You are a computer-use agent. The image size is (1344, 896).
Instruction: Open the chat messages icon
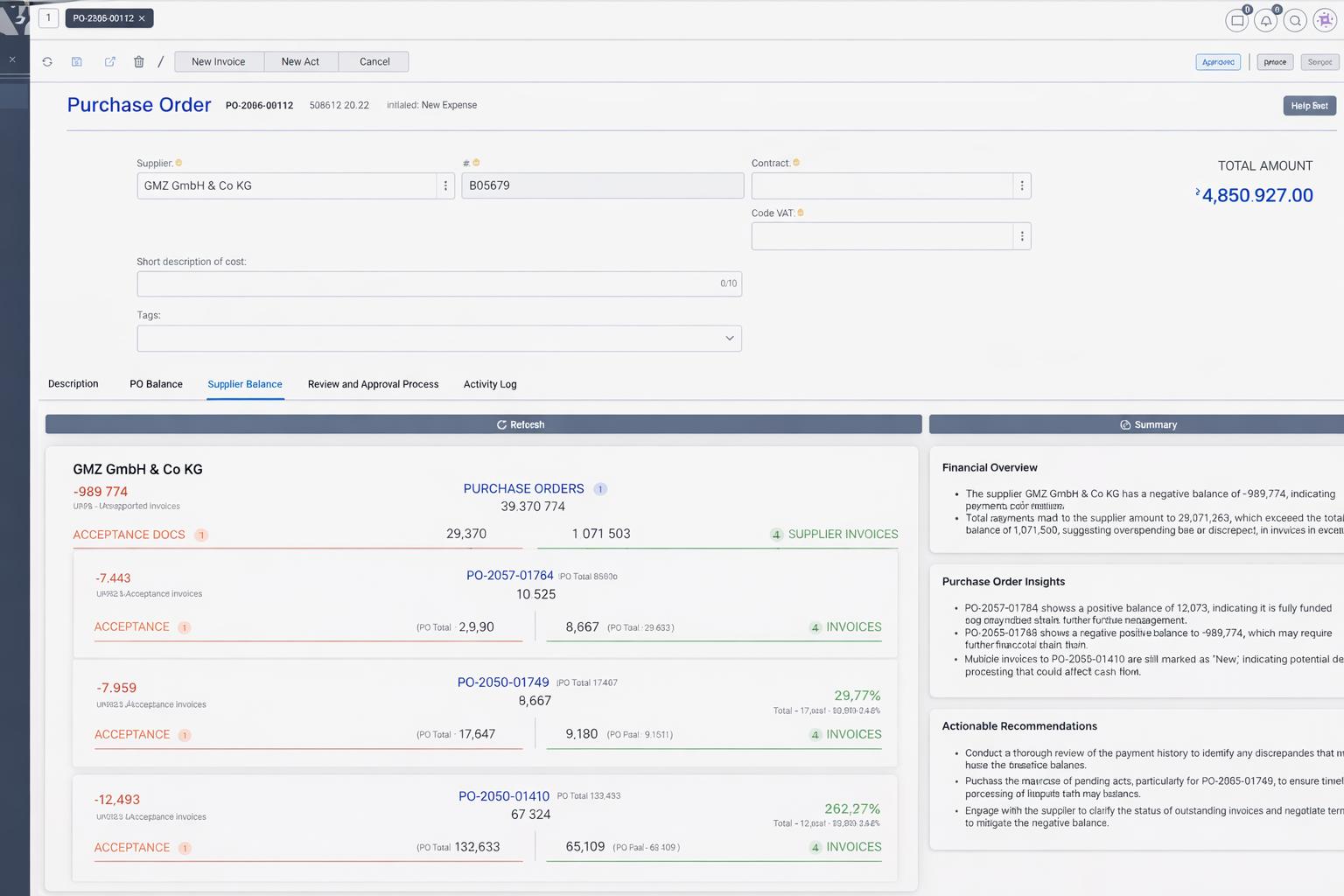(x=1236, y=20)
